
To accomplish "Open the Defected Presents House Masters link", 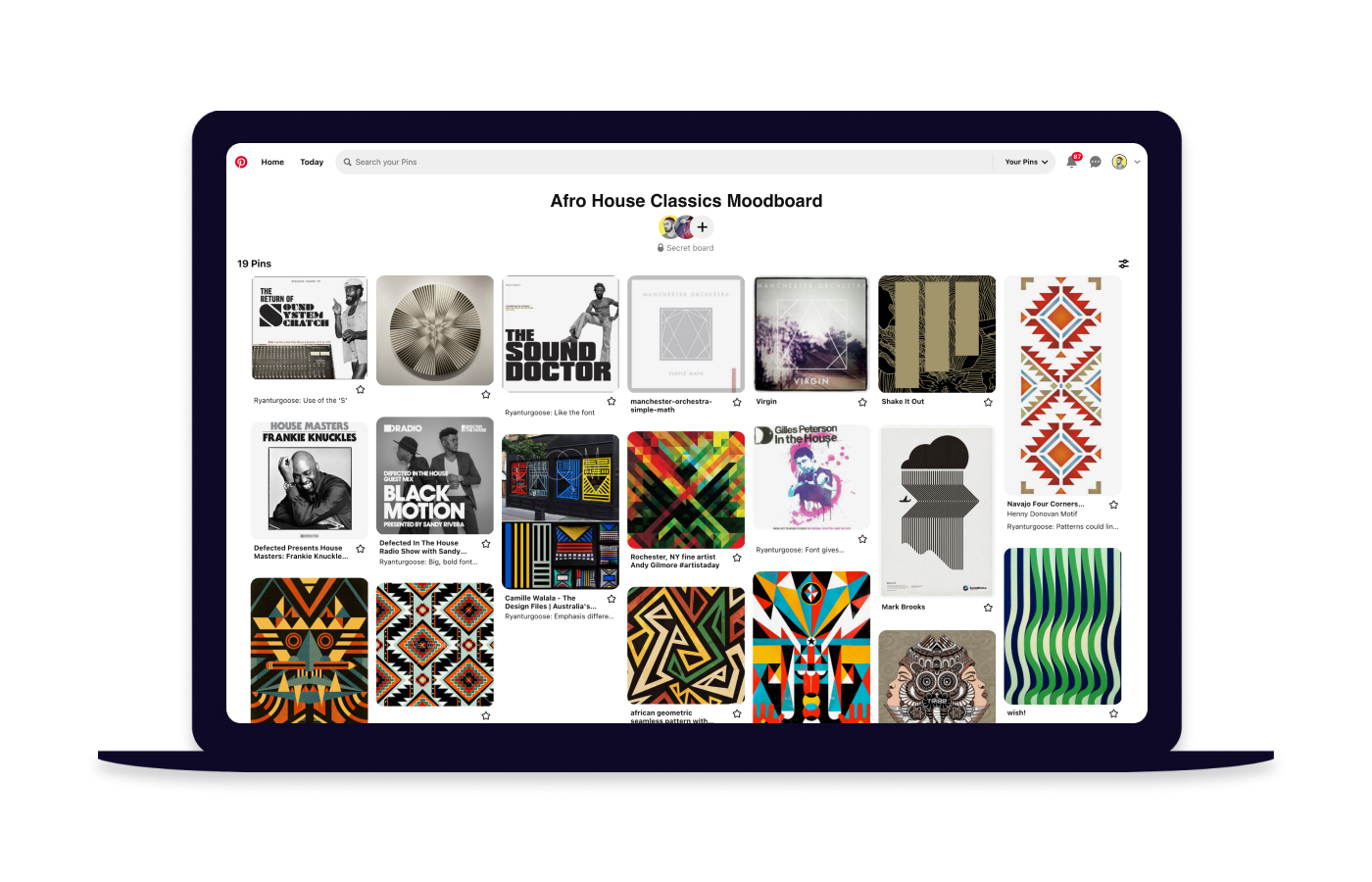I will (301, 552).
